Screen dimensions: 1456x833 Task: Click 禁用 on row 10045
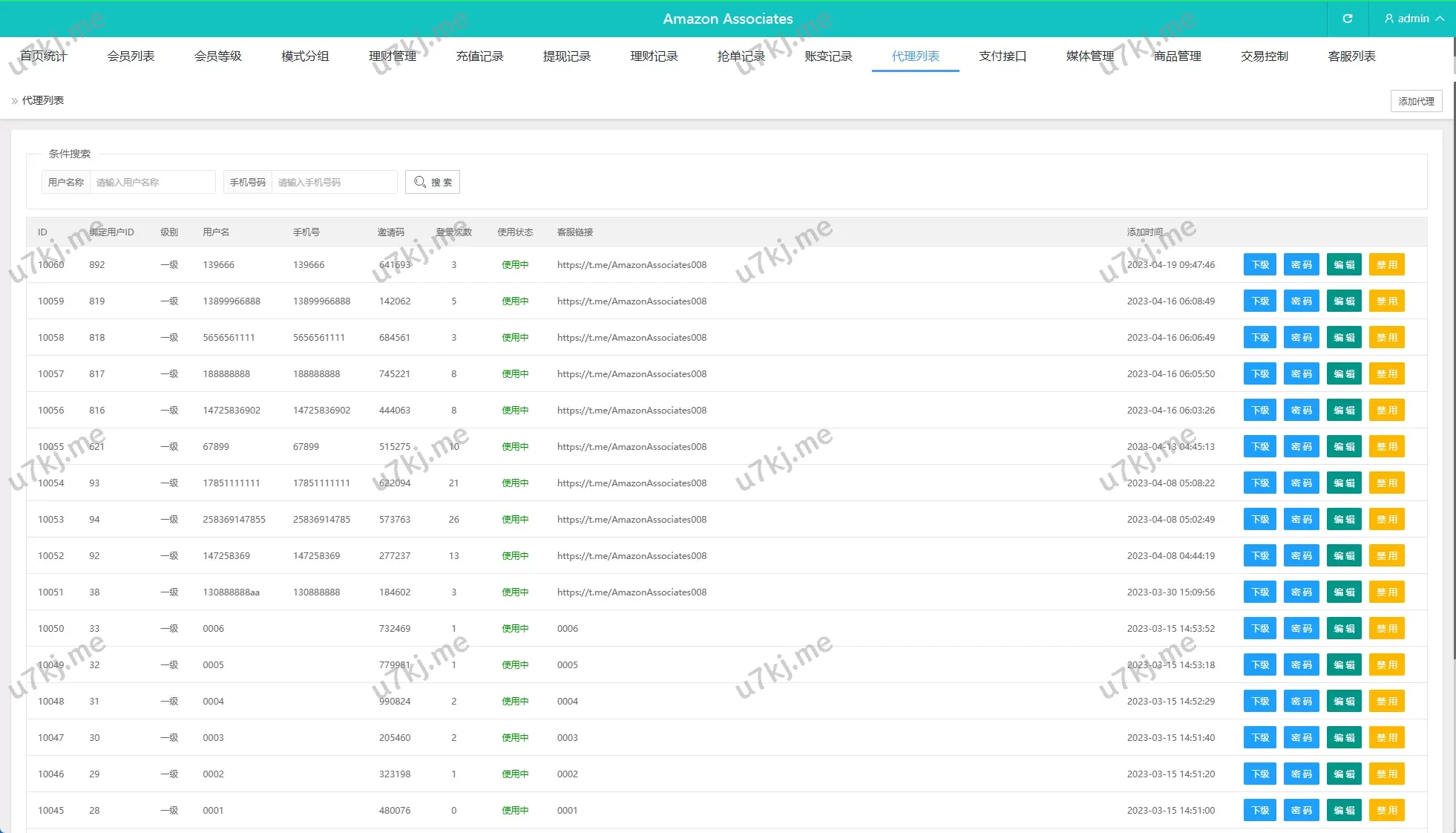click(x=1386, y=811)
